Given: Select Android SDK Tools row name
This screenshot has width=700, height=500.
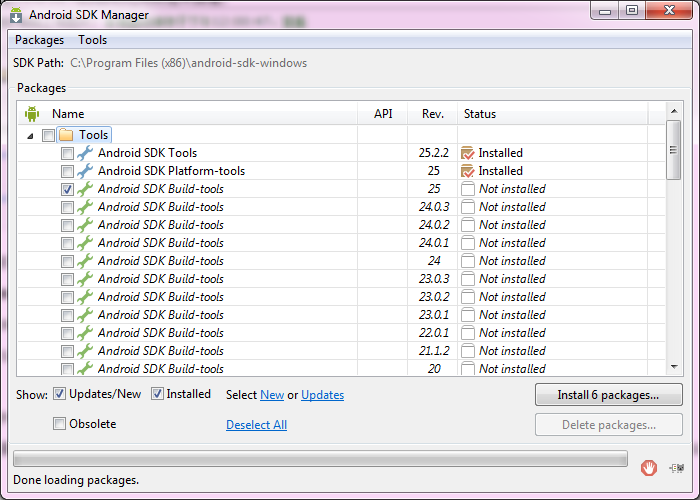Looking at the screenshot, I should click(x=147, y=153).
